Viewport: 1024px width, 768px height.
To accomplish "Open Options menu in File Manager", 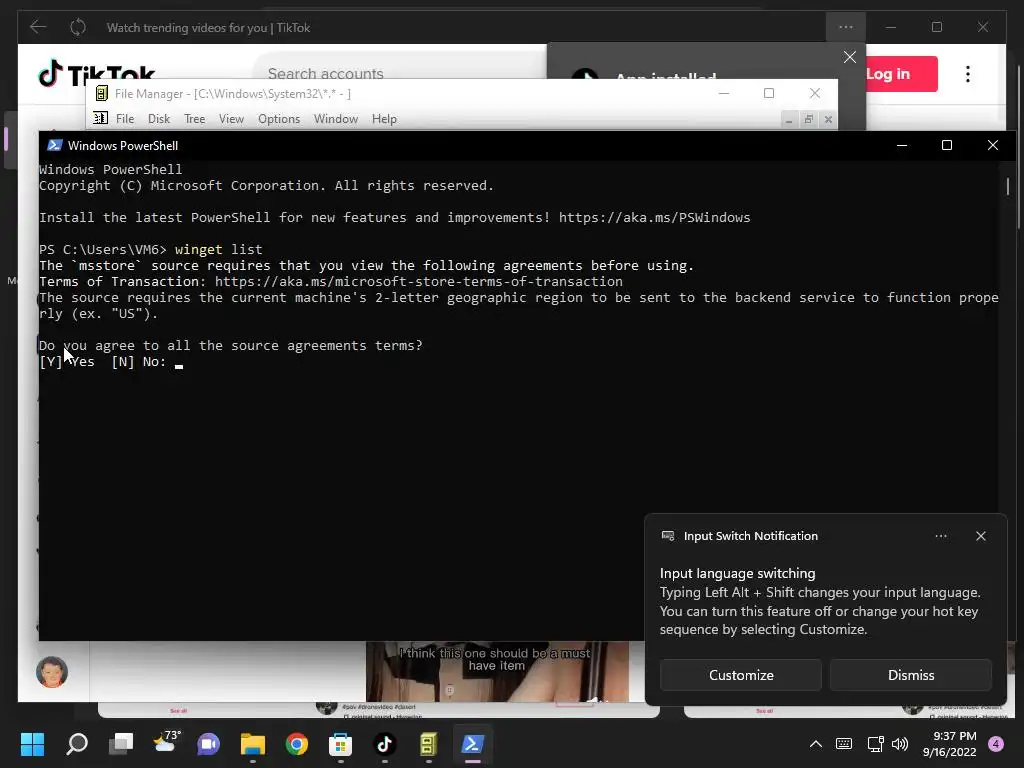I will tap(279, 119).
